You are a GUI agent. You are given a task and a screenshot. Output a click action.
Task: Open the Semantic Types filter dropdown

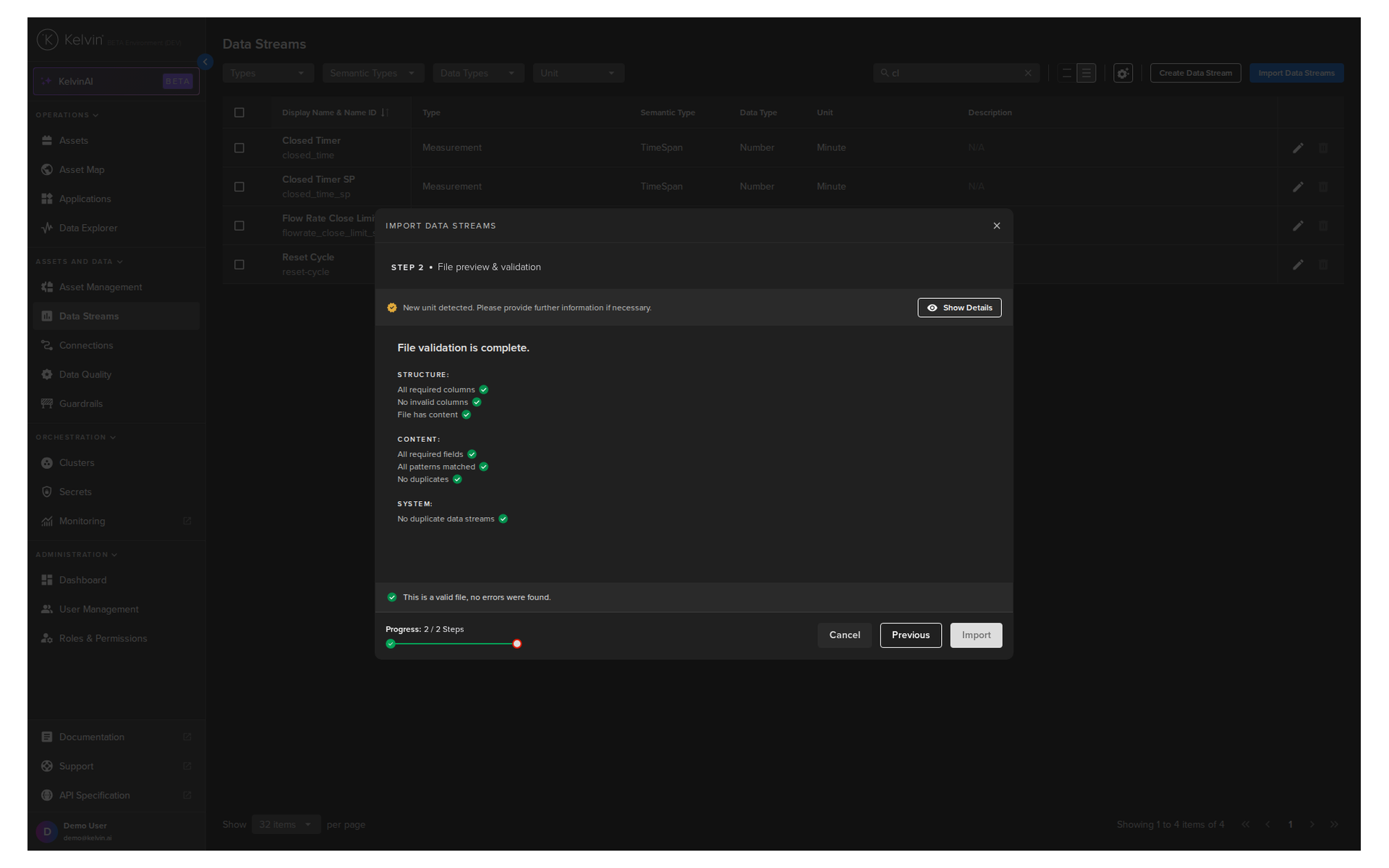point(372,73)
